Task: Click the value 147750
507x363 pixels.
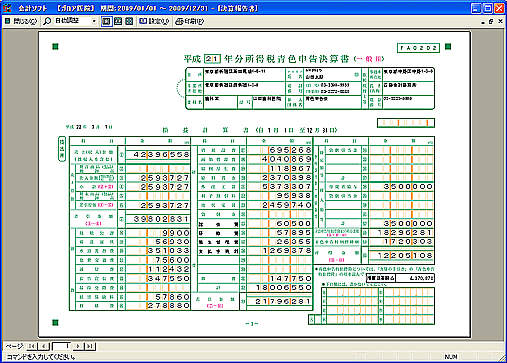Action: pos(290,278)
